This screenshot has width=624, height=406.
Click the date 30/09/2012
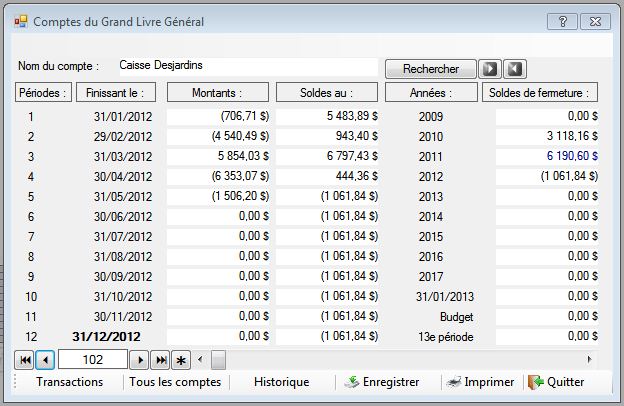123,277
